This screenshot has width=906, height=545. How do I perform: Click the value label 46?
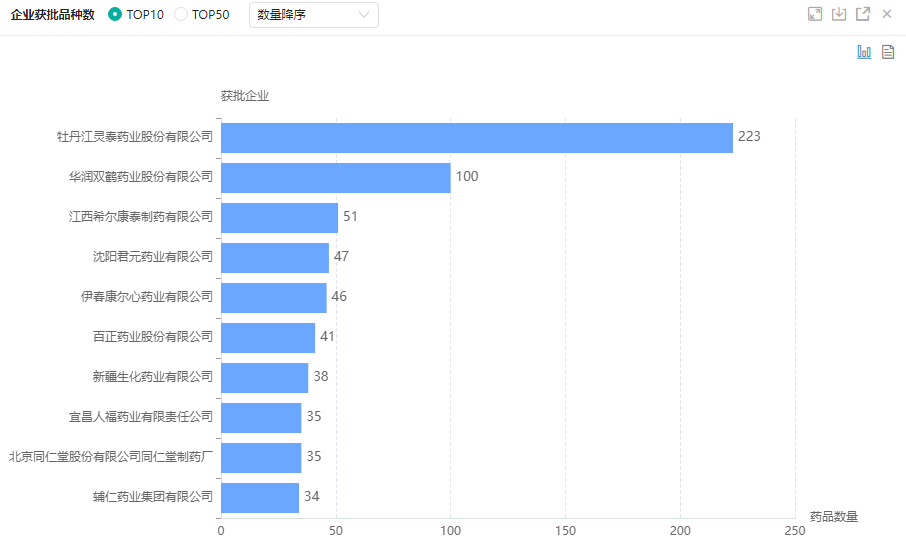click(x=339, y=296)
